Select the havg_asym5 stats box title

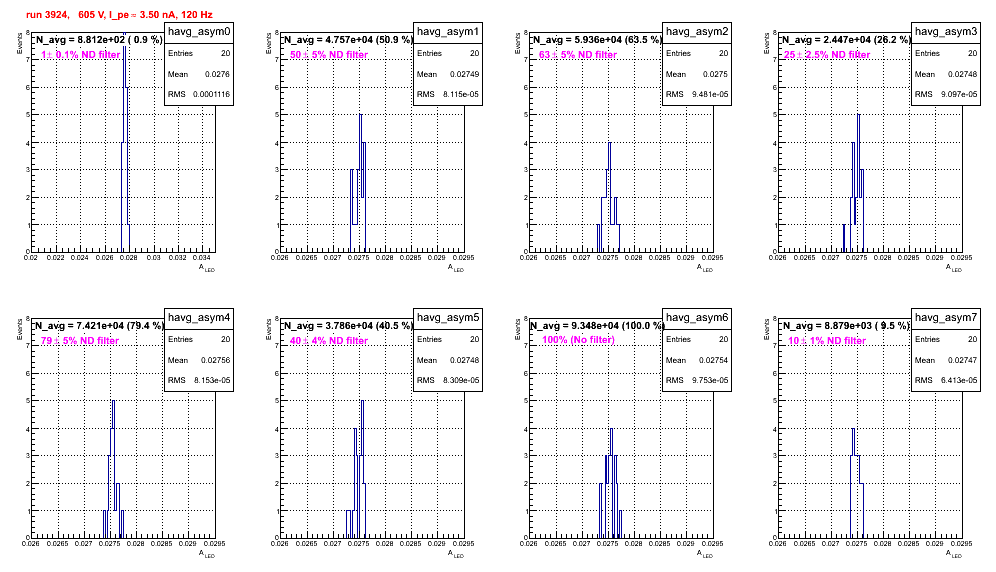(448, 318)
